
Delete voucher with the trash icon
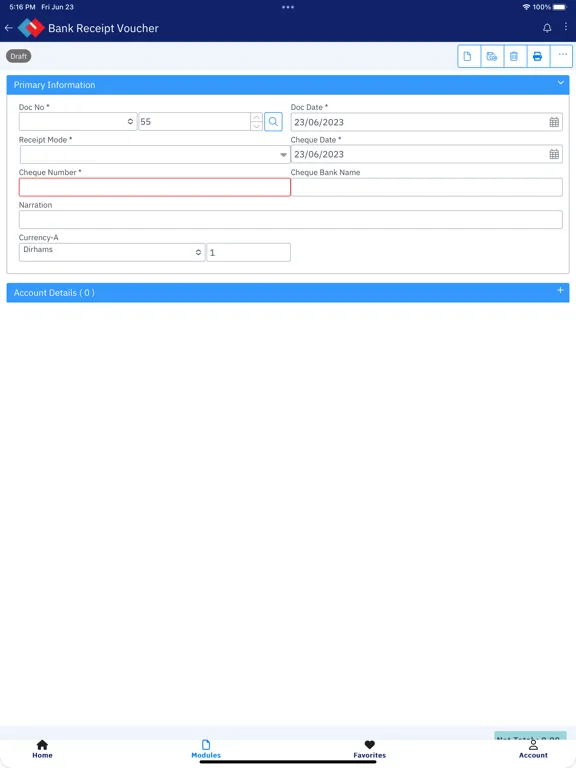[514, 56]
